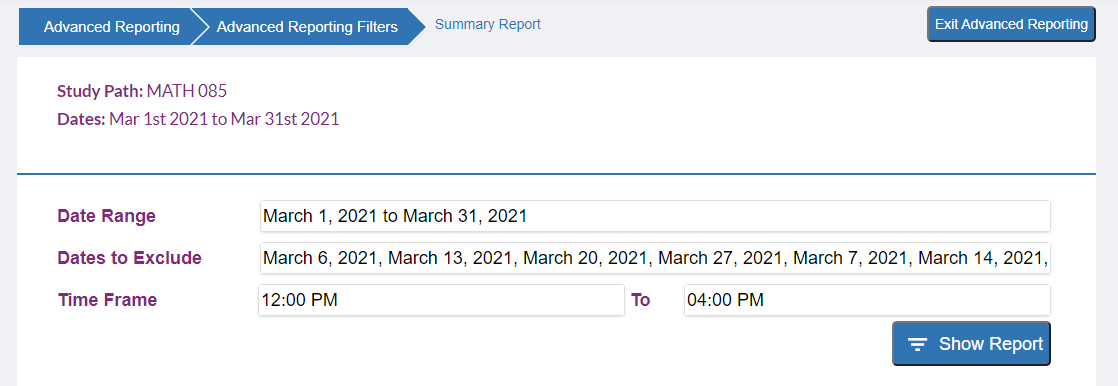Click the Study Path label
Screen dimensions: 1118x386
101,91
